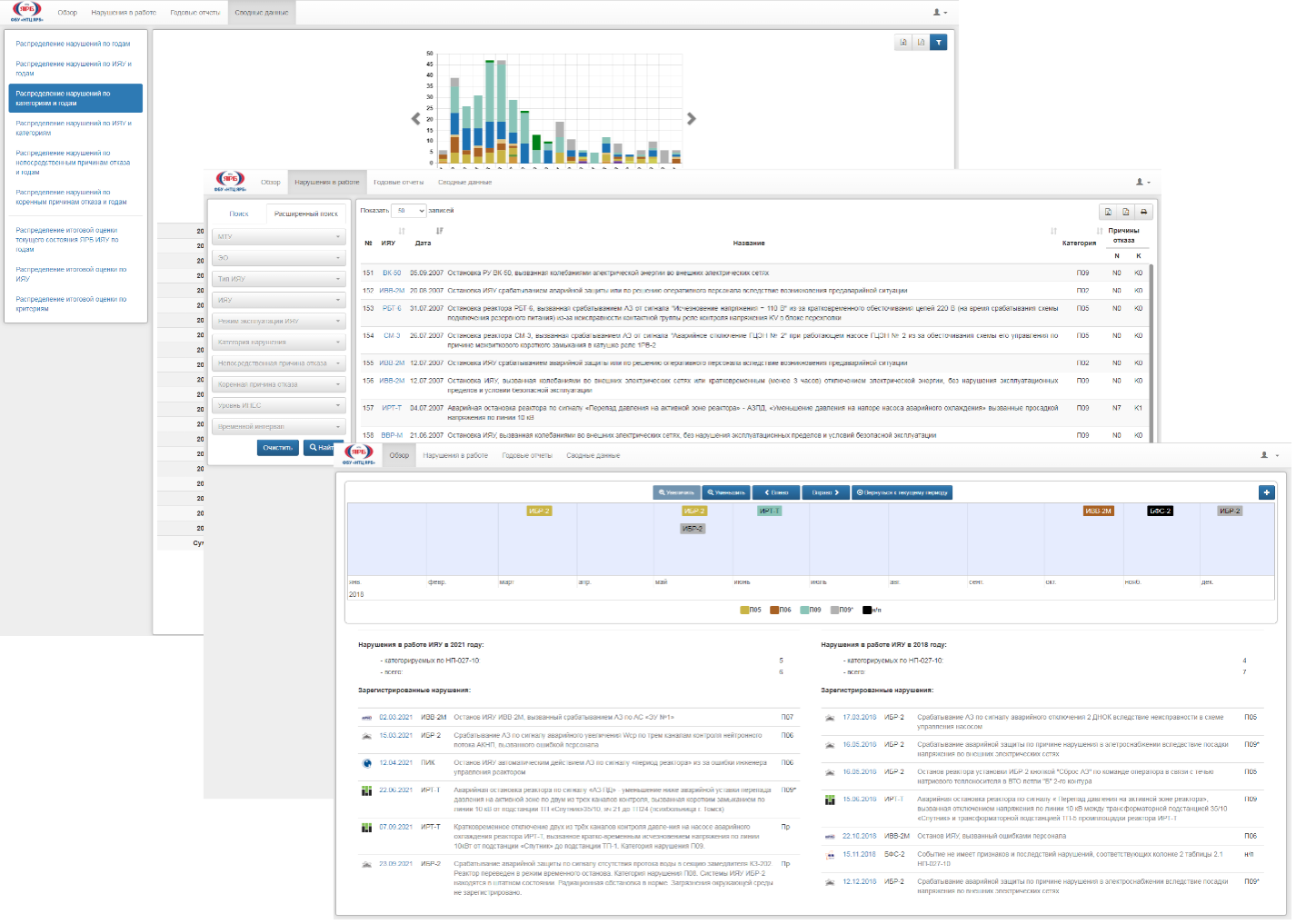Sort table by date column sort icon
This screenshot has width=1296, height=924.
(439, 231)
